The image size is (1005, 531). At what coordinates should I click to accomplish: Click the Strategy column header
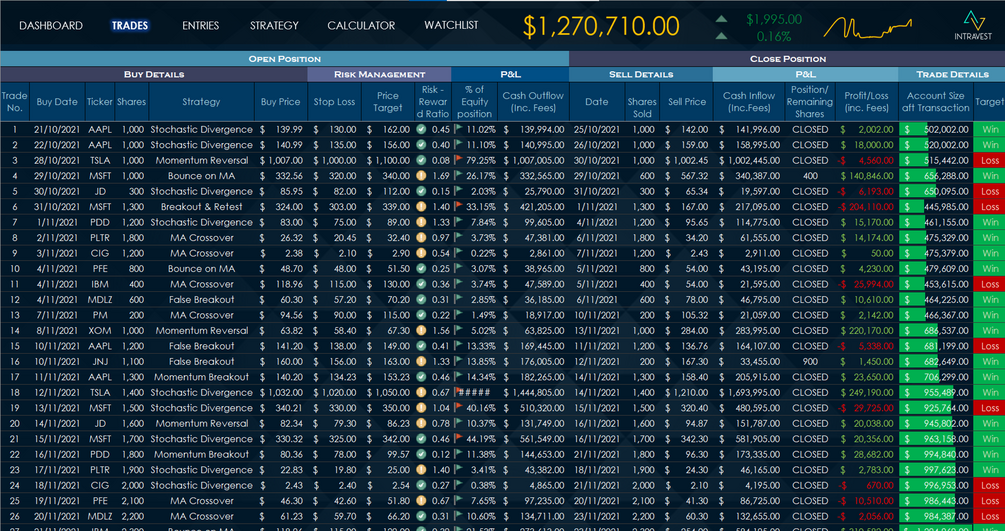coord(201,101)
